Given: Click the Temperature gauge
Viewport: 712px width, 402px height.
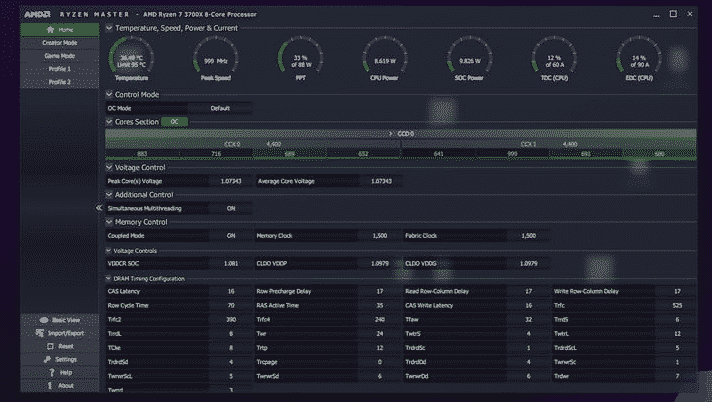Looking at the screenshot, I should point(131,60).
